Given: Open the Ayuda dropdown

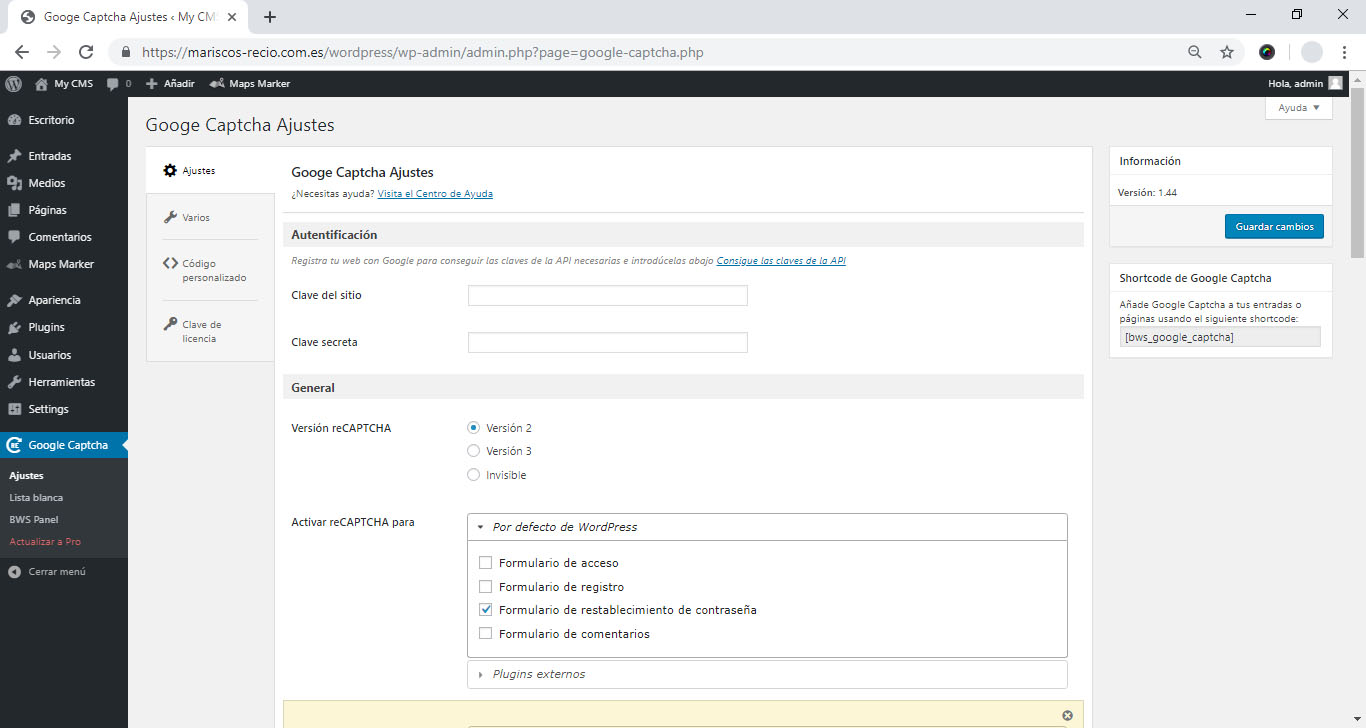Looking at the screenshot, I should pos(1299,108).
